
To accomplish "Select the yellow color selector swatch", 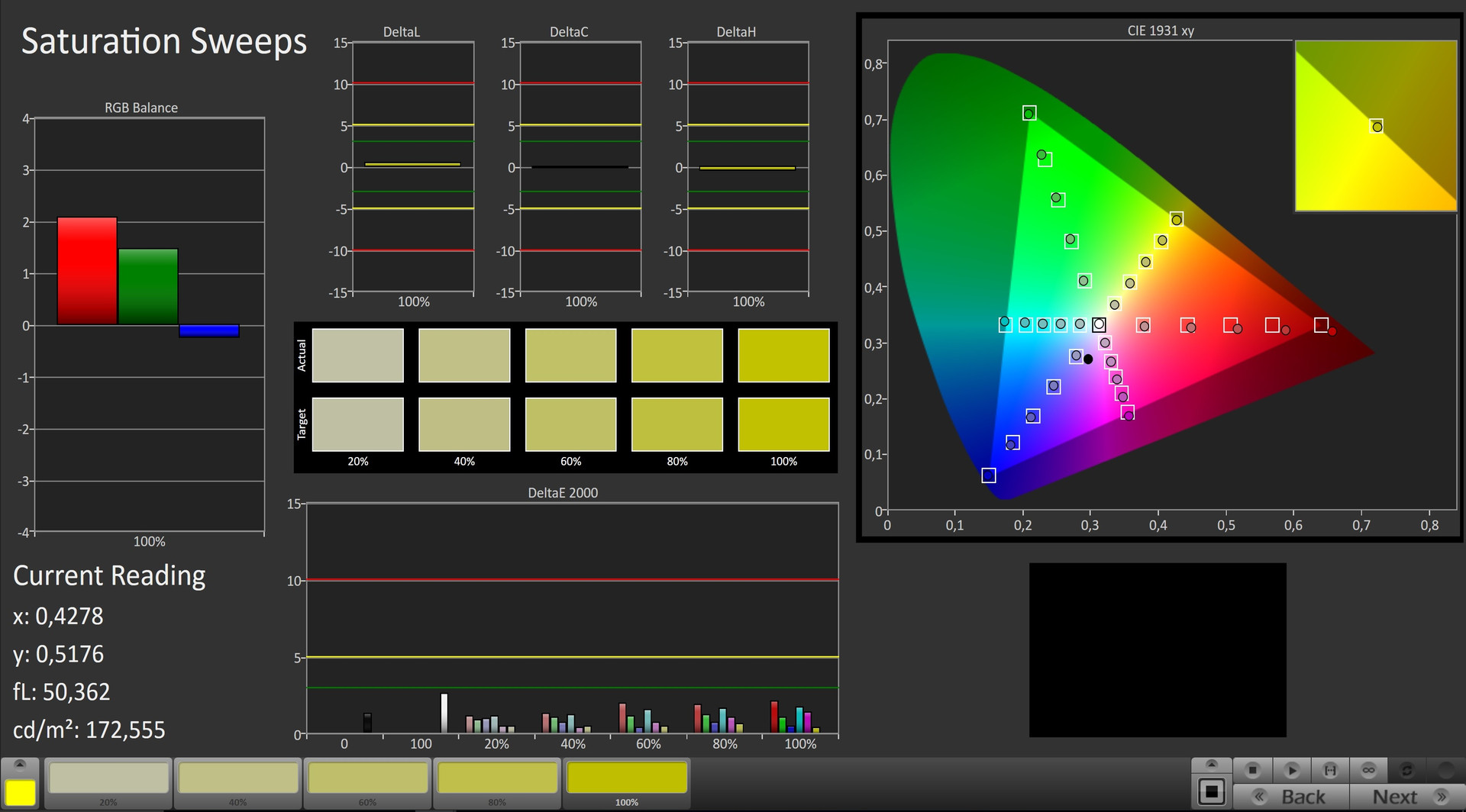I will coord(21,792).
